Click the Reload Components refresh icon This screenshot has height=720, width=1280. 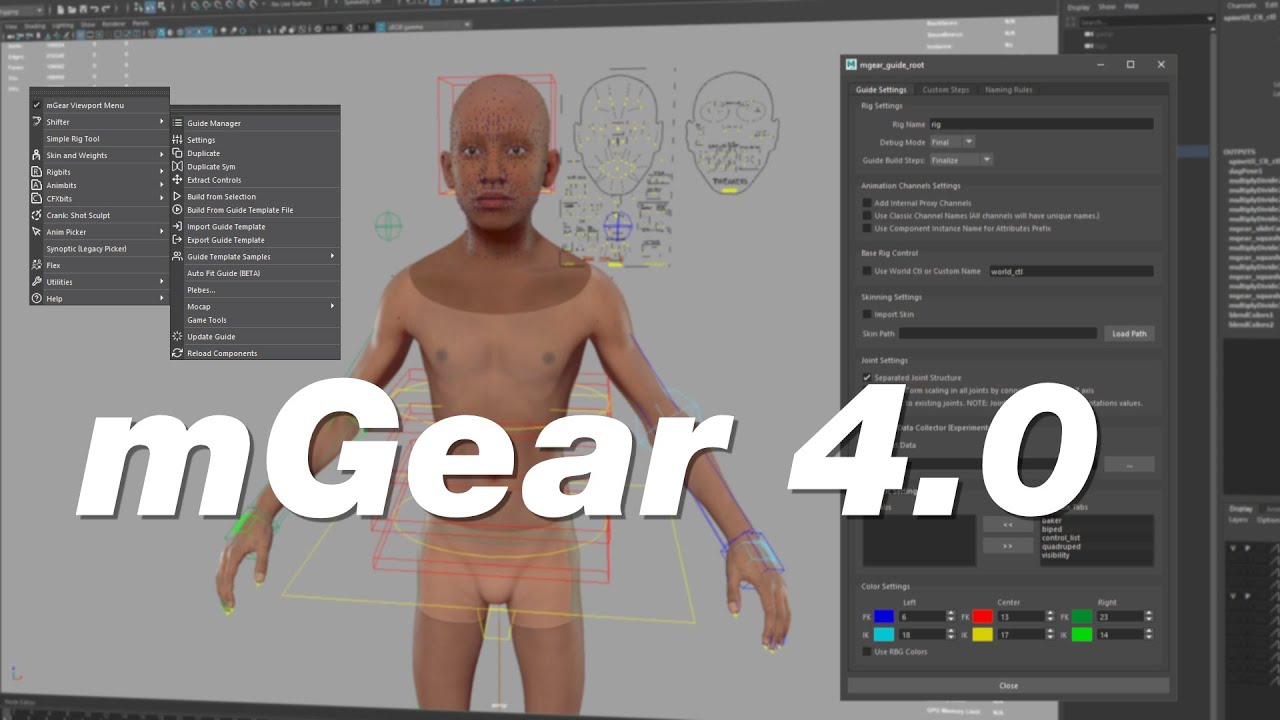178,353
